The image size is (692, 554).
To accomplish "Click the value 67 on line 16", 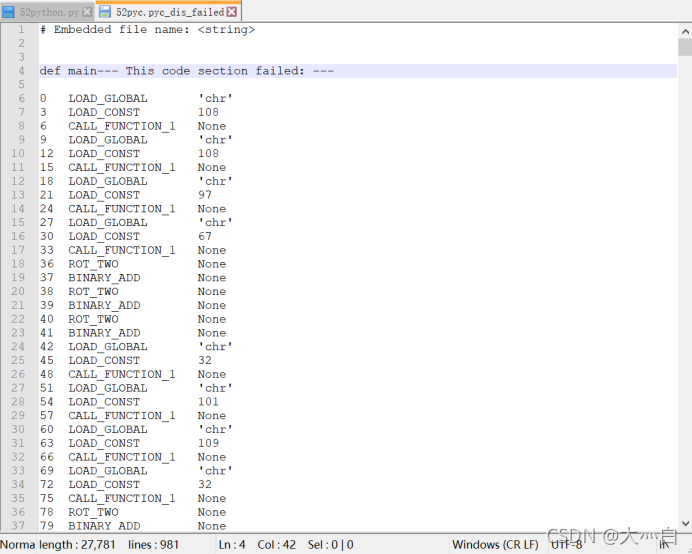I will [x=205, y=236].
